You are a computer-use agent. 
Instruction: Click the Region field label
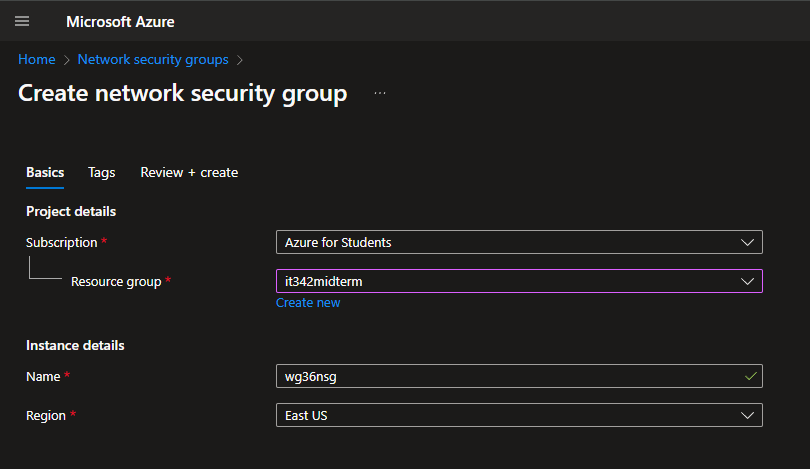coord(46,415)
